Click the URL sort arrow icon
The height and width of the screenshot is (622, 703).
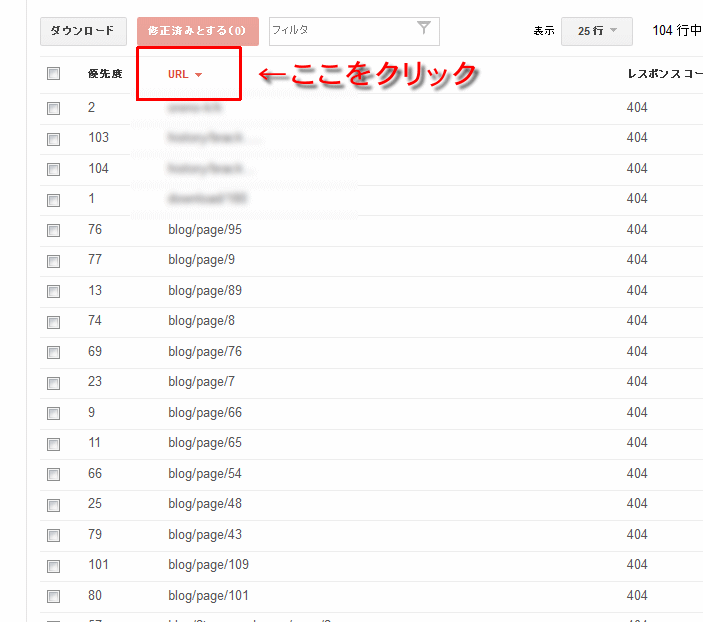(x=199, y=75)
